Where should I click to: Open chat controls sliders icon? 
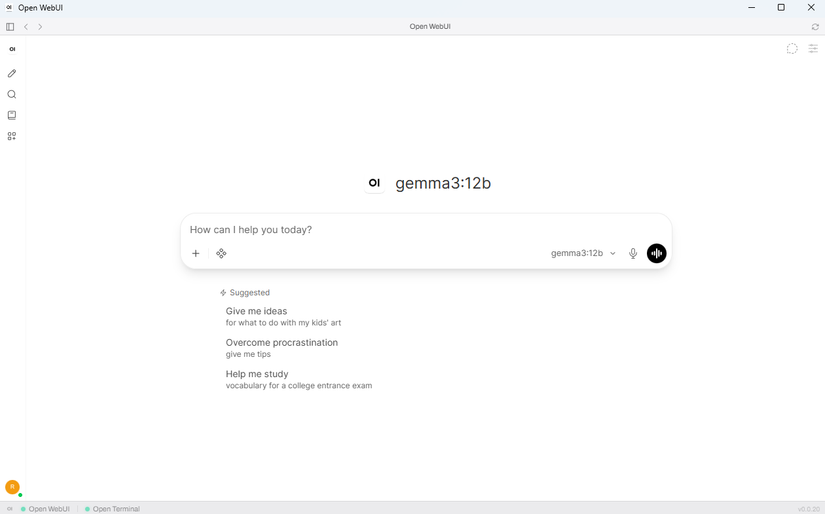813,49
